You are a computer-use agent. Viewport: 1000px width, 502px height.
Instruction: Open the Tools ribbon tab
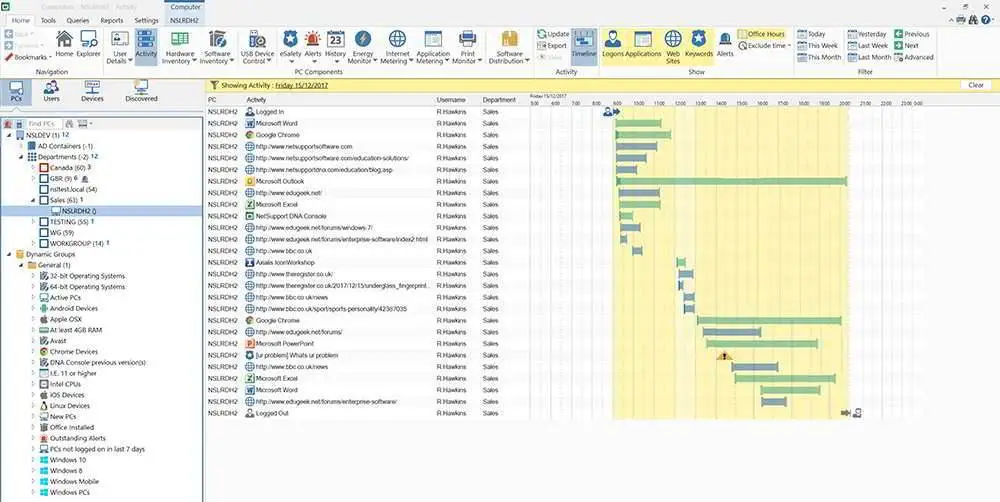[48, 20]
